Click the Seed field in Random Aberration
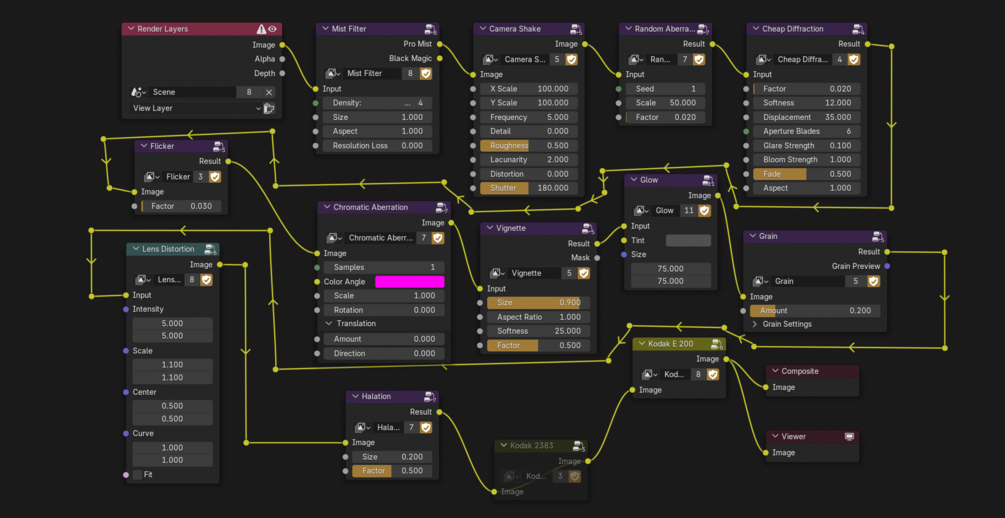The image size is (1005, 518). point(665,89)
